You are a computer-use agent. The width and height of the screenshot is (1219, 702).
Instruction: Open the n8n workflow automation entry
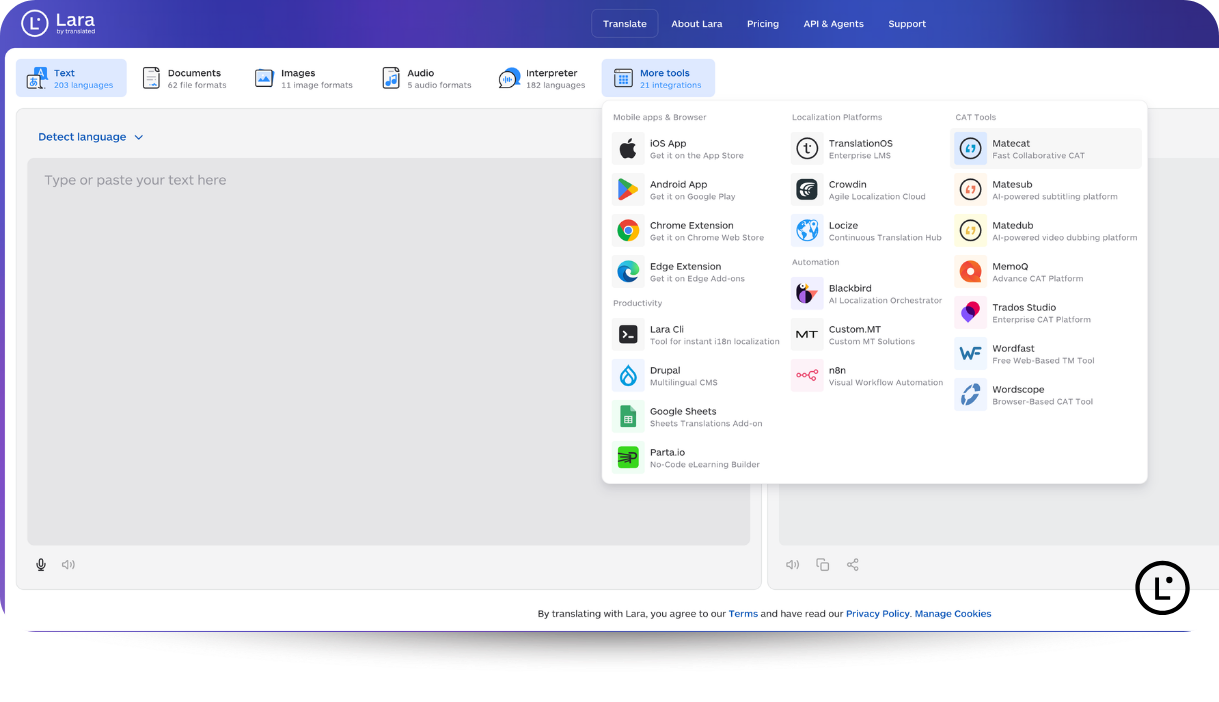point(868,376)
